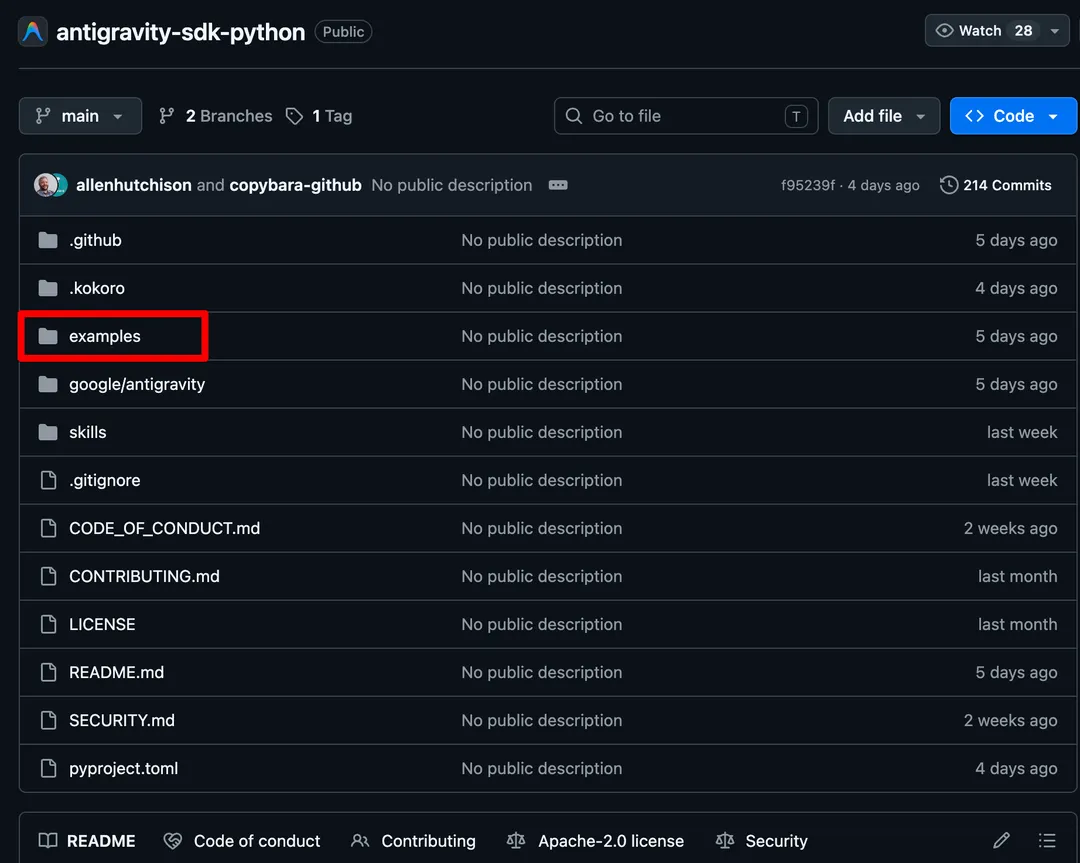The width and height of the screenshot is (1080, 863).
Task: Click the antigravity repository logo icon
Action: (32, 32)
